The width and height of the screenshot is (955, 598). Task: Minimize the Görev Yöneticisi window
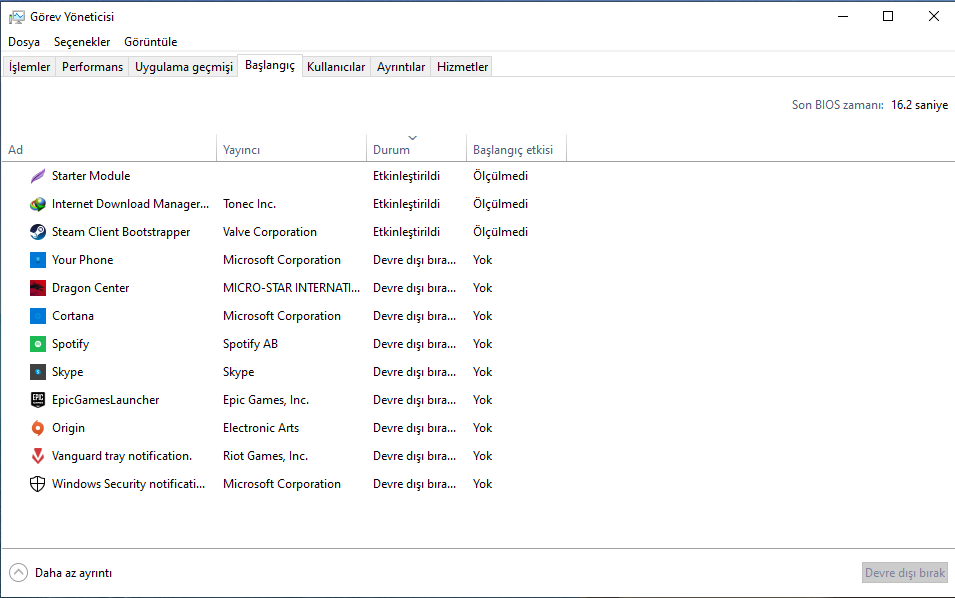pos(843,16)
